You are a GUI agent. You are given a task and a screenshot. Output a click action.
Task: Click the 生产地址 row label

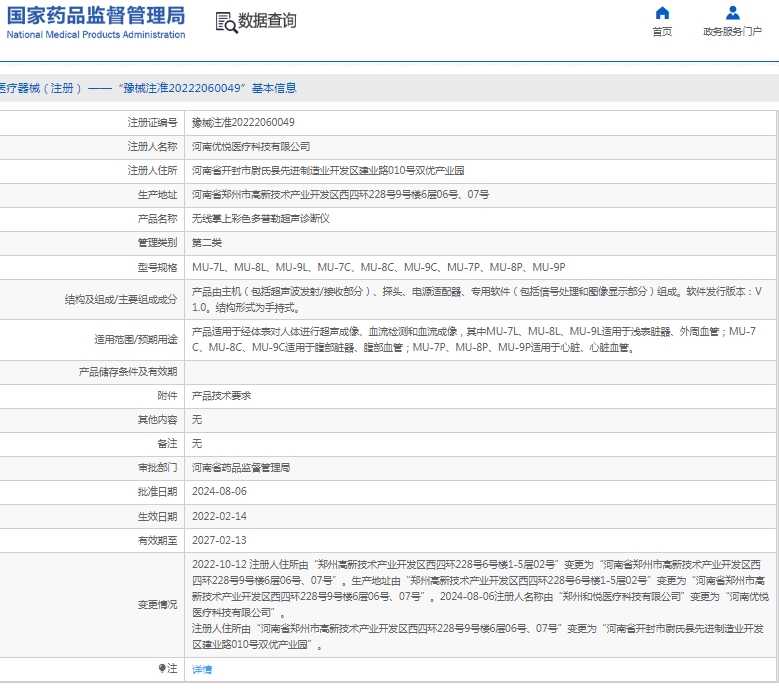click(x=157, y=195)
